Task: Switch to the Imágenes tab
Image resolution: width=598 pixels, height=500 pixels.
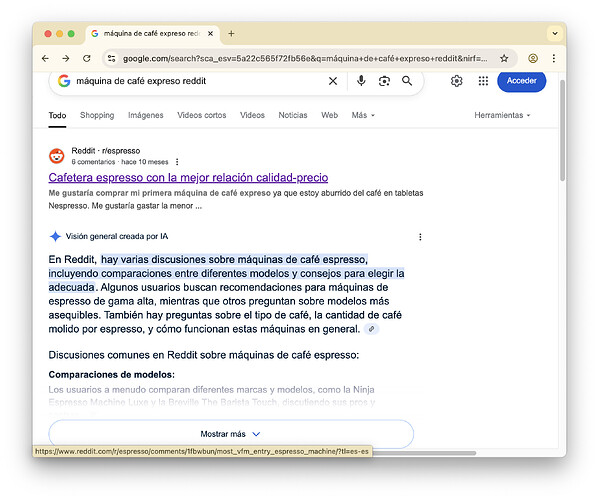Action: coord(146,115)
